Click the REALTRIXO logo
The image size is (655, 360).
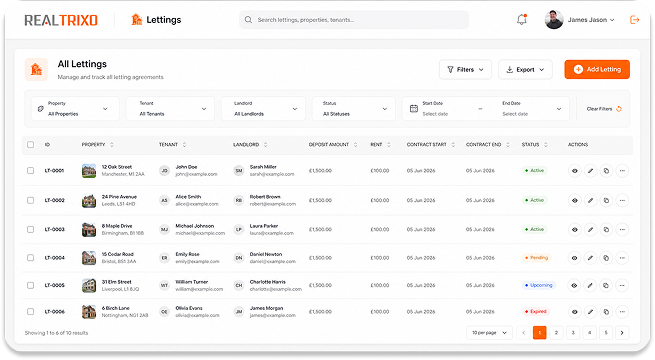pos(61,20)
